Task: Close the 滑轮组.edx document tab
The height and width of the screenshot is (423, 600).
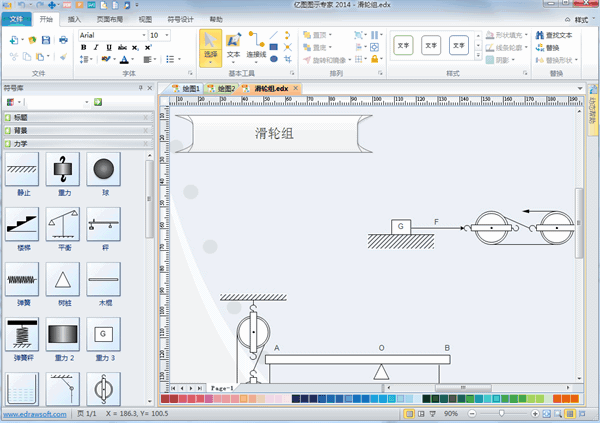Action: (x=295, y=88)
